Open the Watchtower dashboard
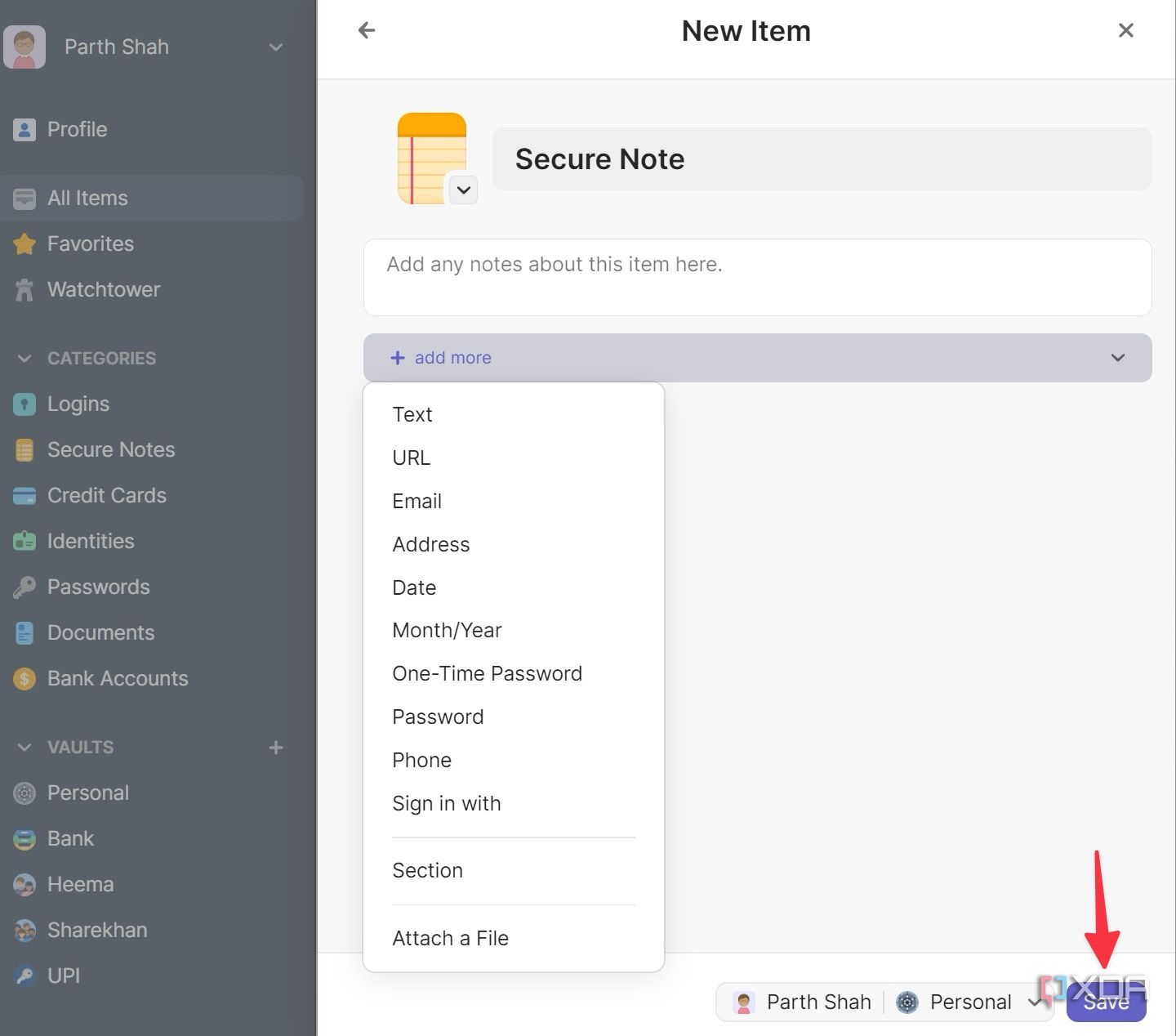The height and width of the screenshot is (1036, 1176). [x=104, y=289]
